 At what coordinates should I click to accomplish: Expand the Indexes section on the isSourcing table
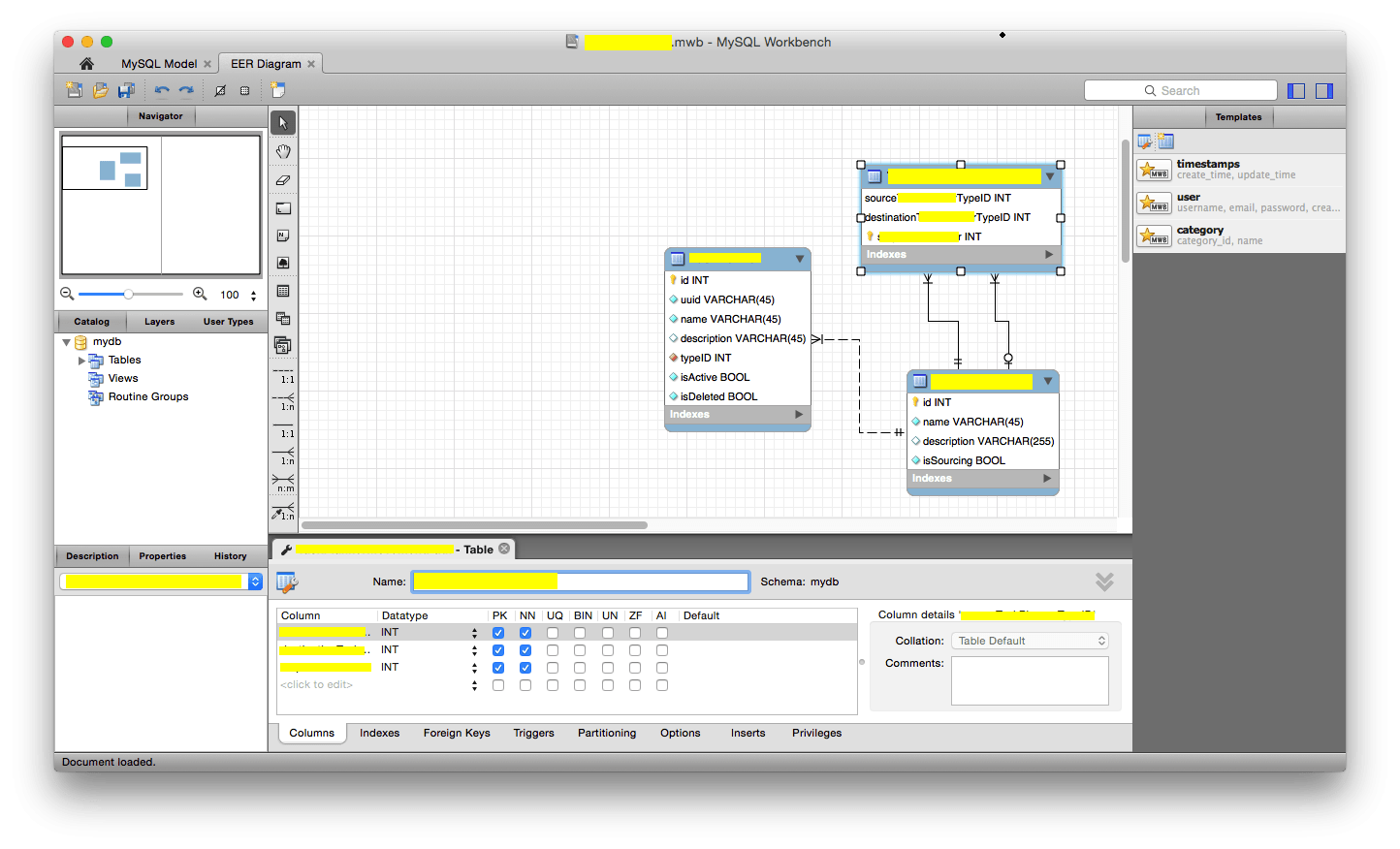(x=1047, y=478)
